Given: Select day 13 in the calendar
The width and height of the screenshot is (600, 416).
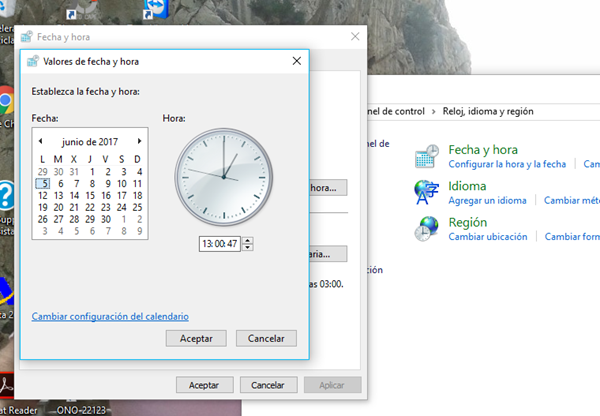Looking at the screenshot, I should 59,196.
